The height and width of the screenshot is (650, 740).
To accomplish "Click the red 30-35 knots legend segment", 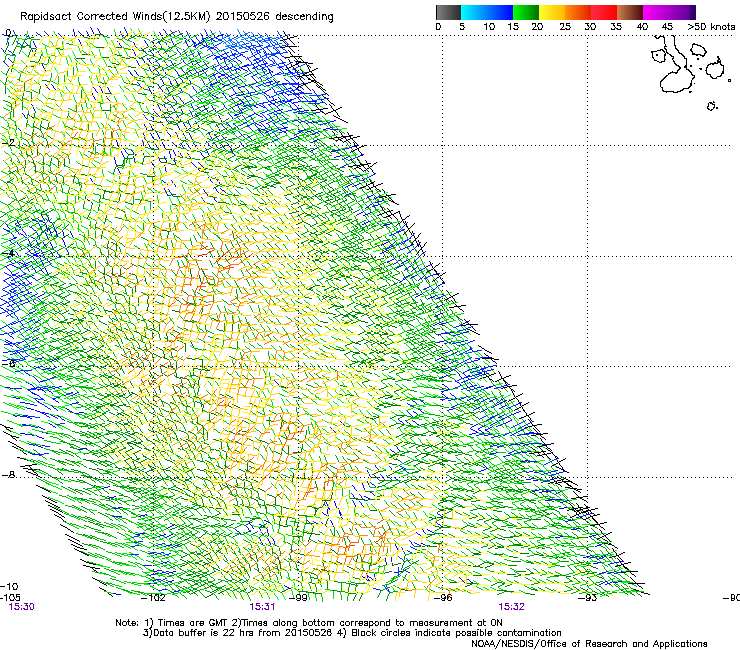I will point(604,12).
